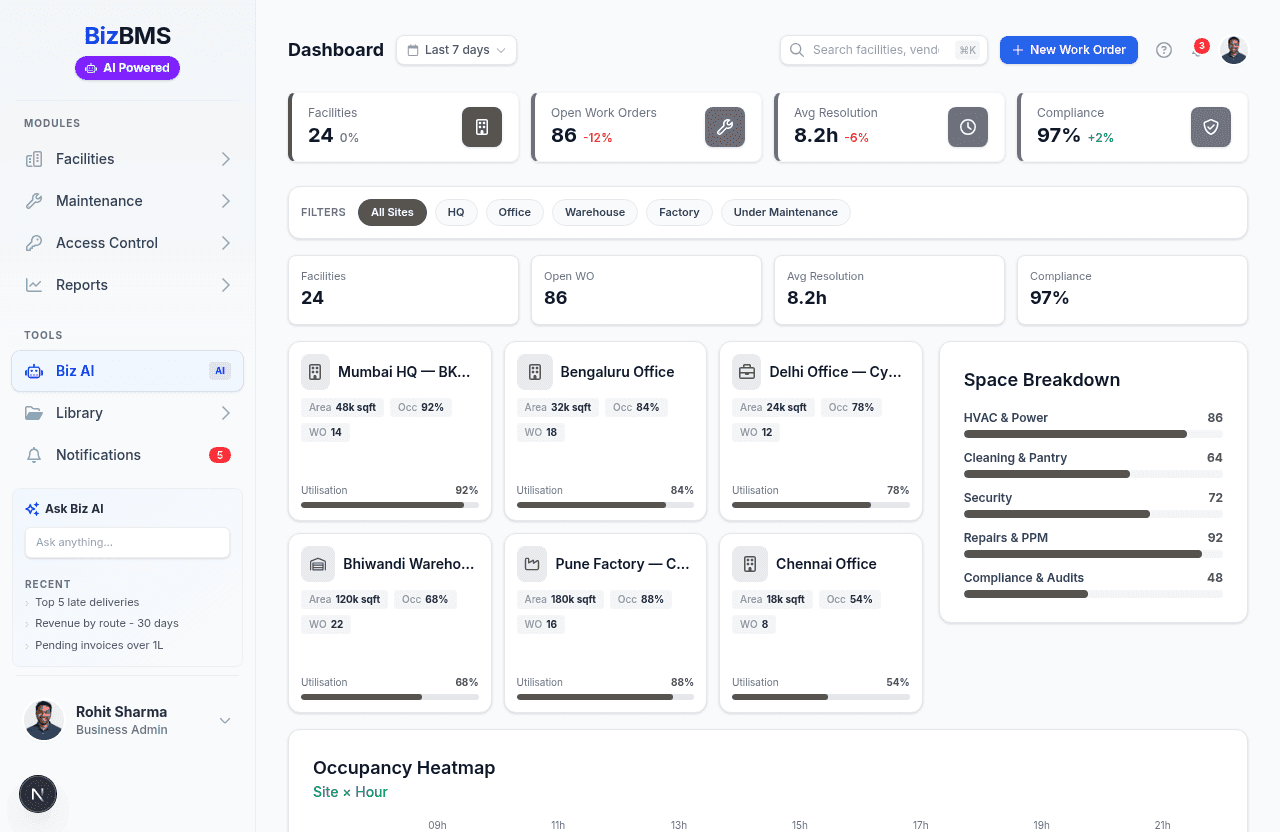
Task: Enable the Under Maintenance filter chip
Action: [785, 212]
